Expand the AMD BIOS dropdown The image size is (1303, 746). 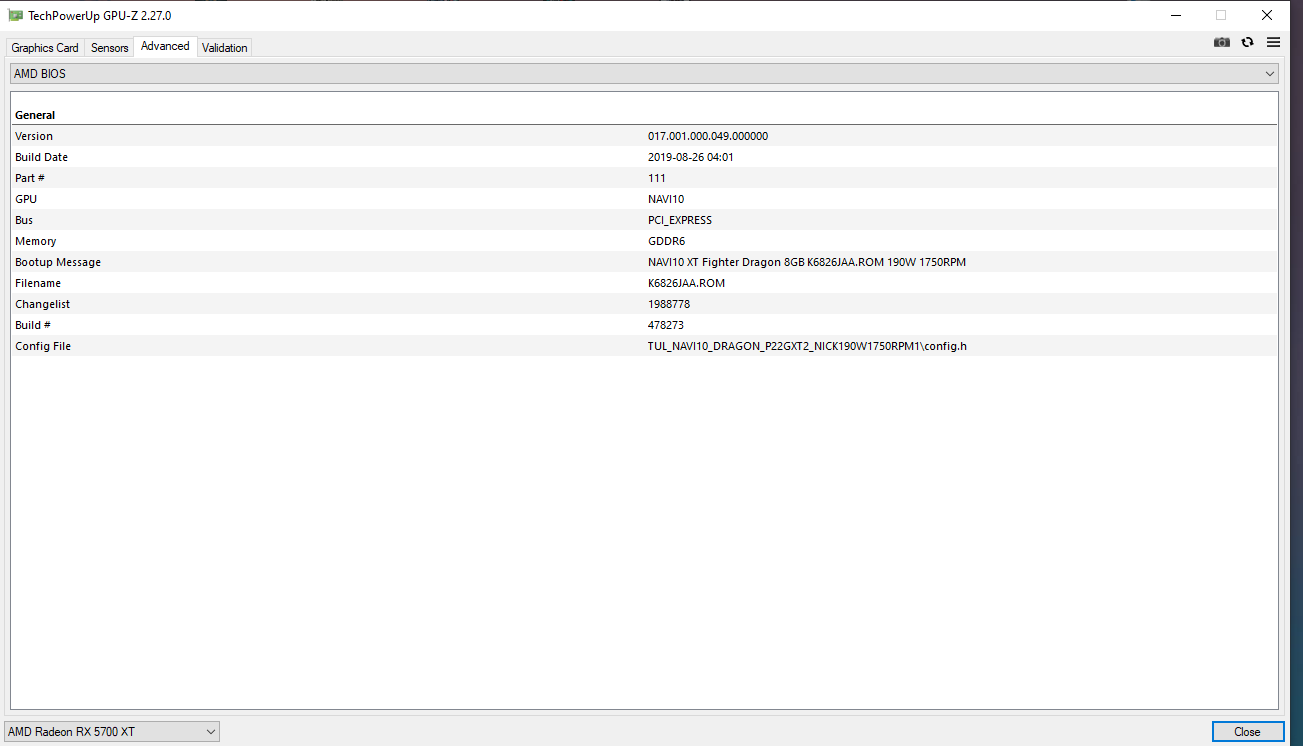[x=644, y=74]
